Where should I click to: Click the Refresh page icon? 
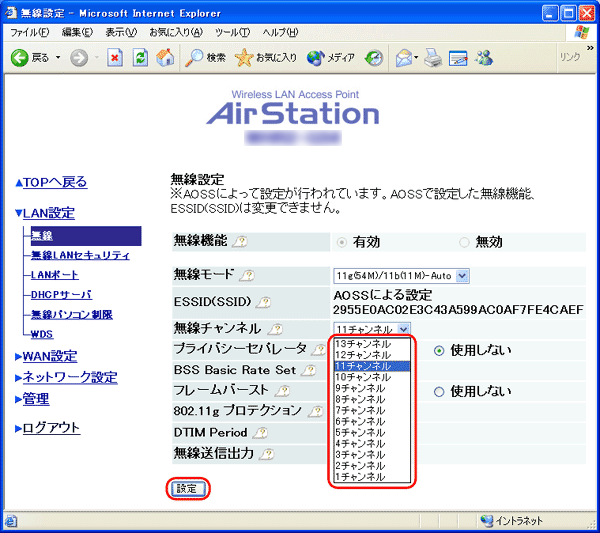coord(140,58)
